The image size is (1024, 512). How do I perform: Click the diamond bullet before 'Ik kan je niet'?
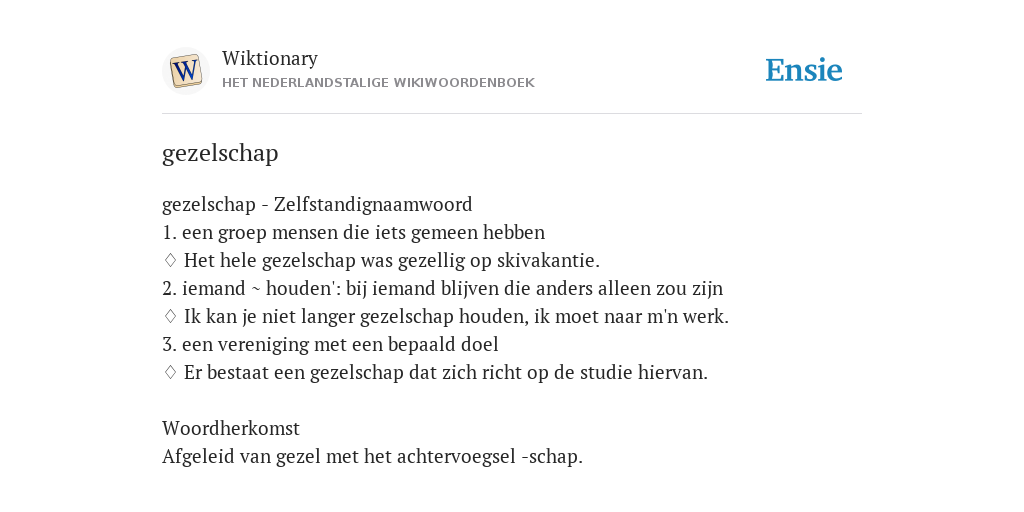[x=170, y=317]
